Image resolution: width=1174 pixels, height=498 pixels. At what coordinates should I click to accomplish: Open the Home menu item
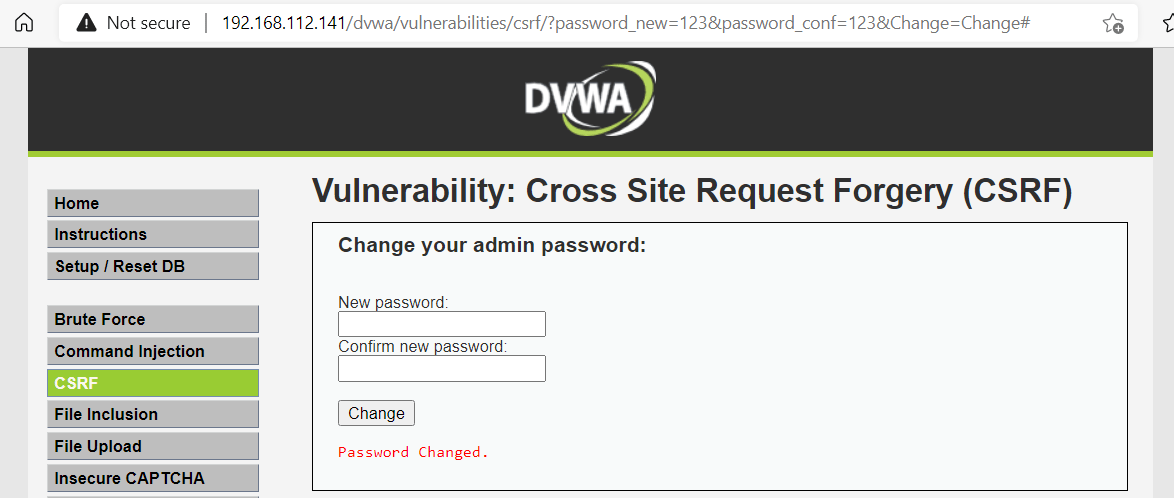pyautogui.click(x=153, y=204)
